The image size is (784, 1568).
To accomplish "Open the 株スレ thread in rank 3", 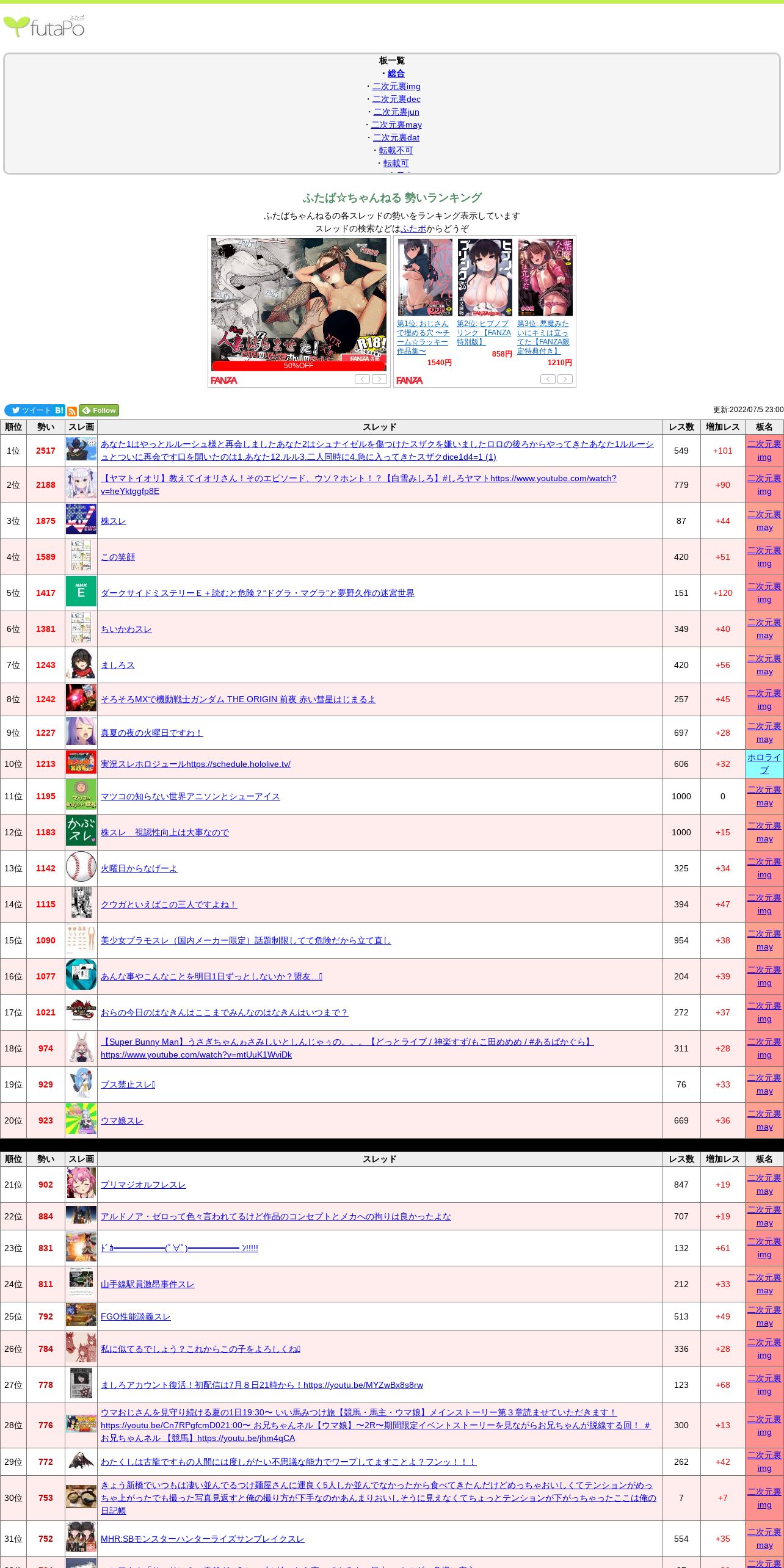I will 114,521.
